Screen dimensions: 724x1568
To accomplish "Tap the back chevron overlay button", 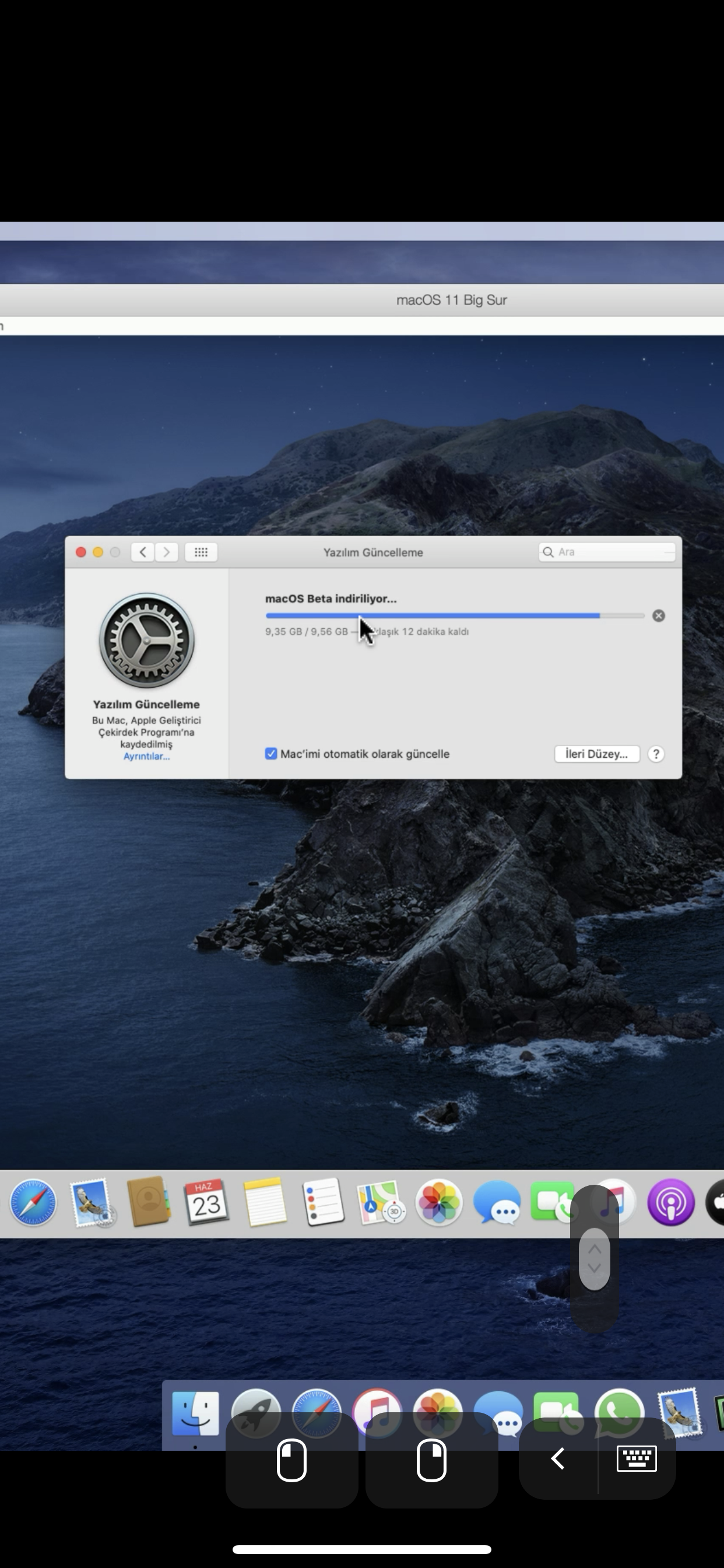I will (557, 1458).
